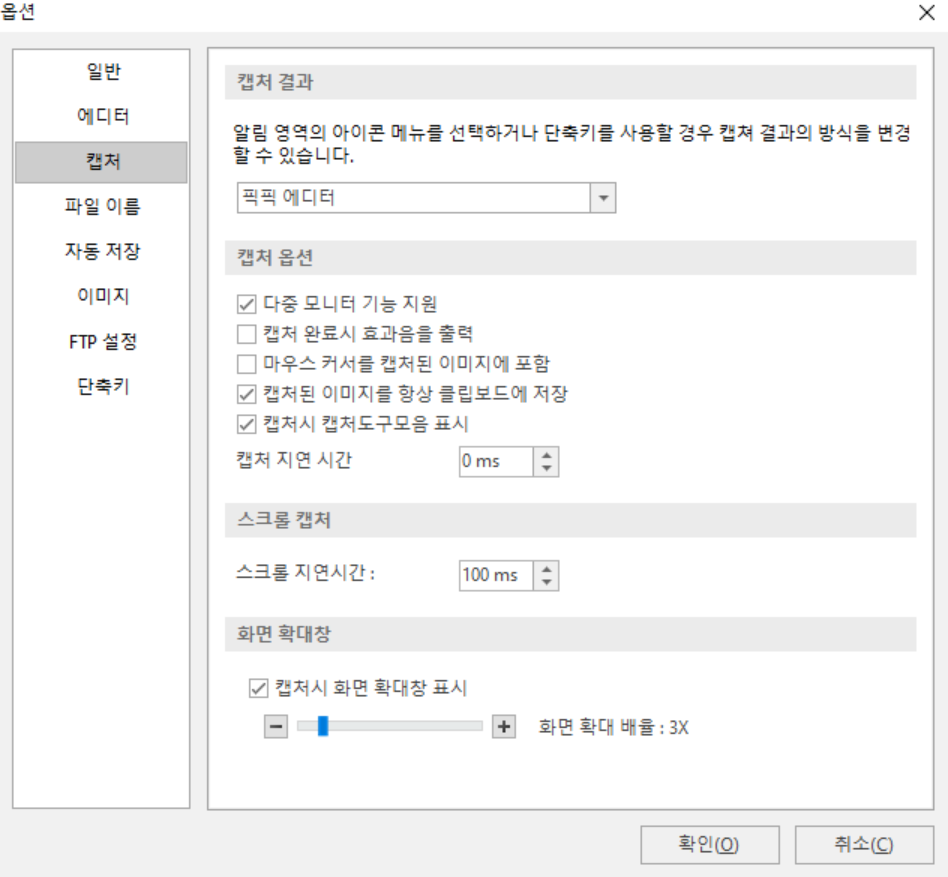The width and height of the screenshot is (948, 877).
Task: Open FTP 설정 page
Action: point(102,341)
